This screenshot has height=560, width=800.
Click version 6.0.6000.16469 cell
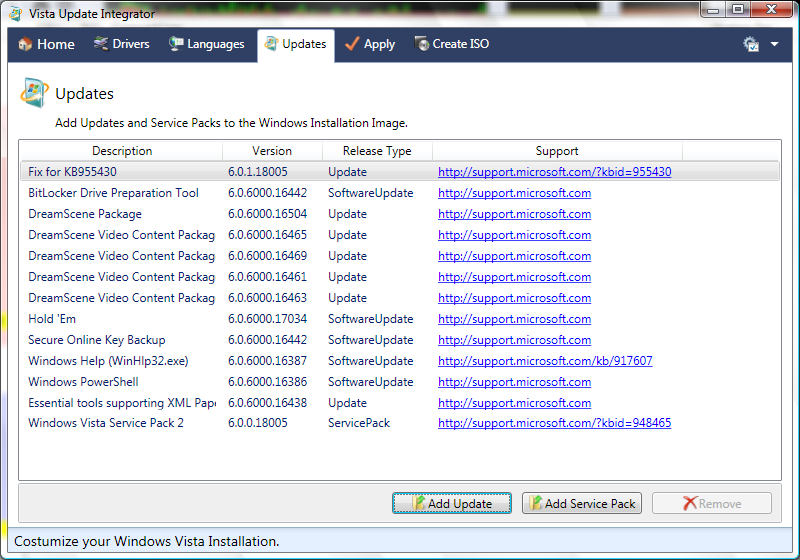pyautogui.click(x=267, y=256)
